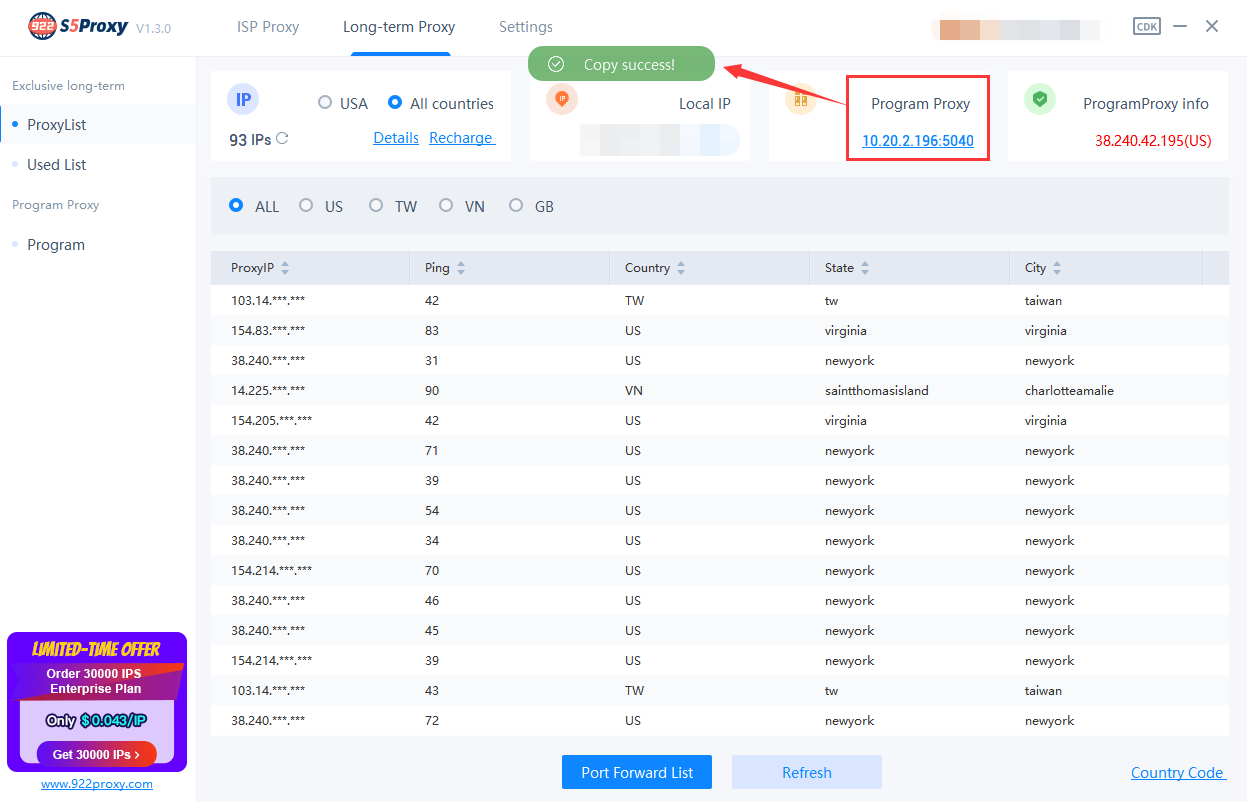Close the S5Proxy window
This screenshot has width=1247, height=802.
click(x=1212, y=27)
